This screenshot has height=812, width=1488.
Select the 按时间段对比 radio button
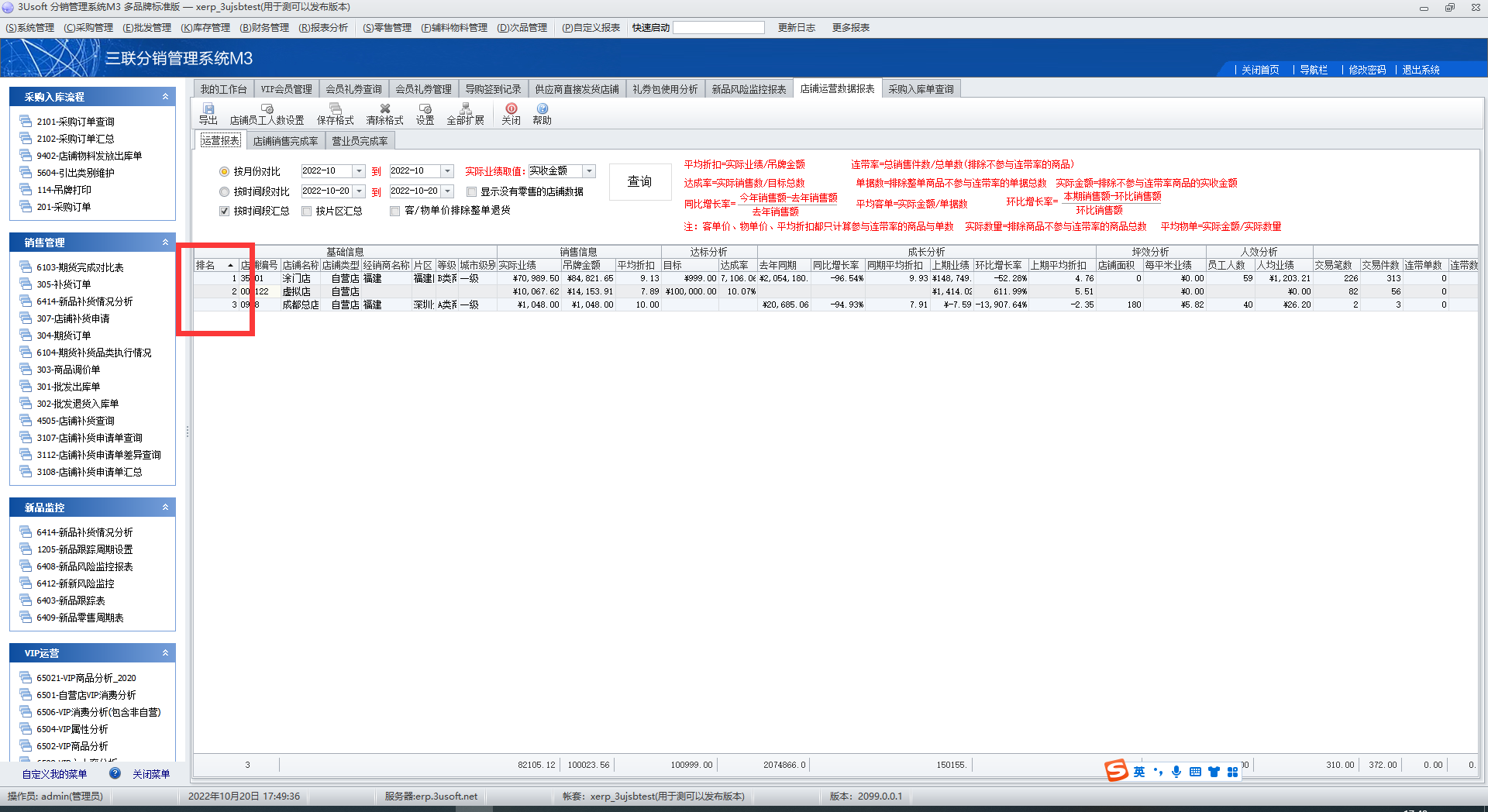[x=224, y=191]
